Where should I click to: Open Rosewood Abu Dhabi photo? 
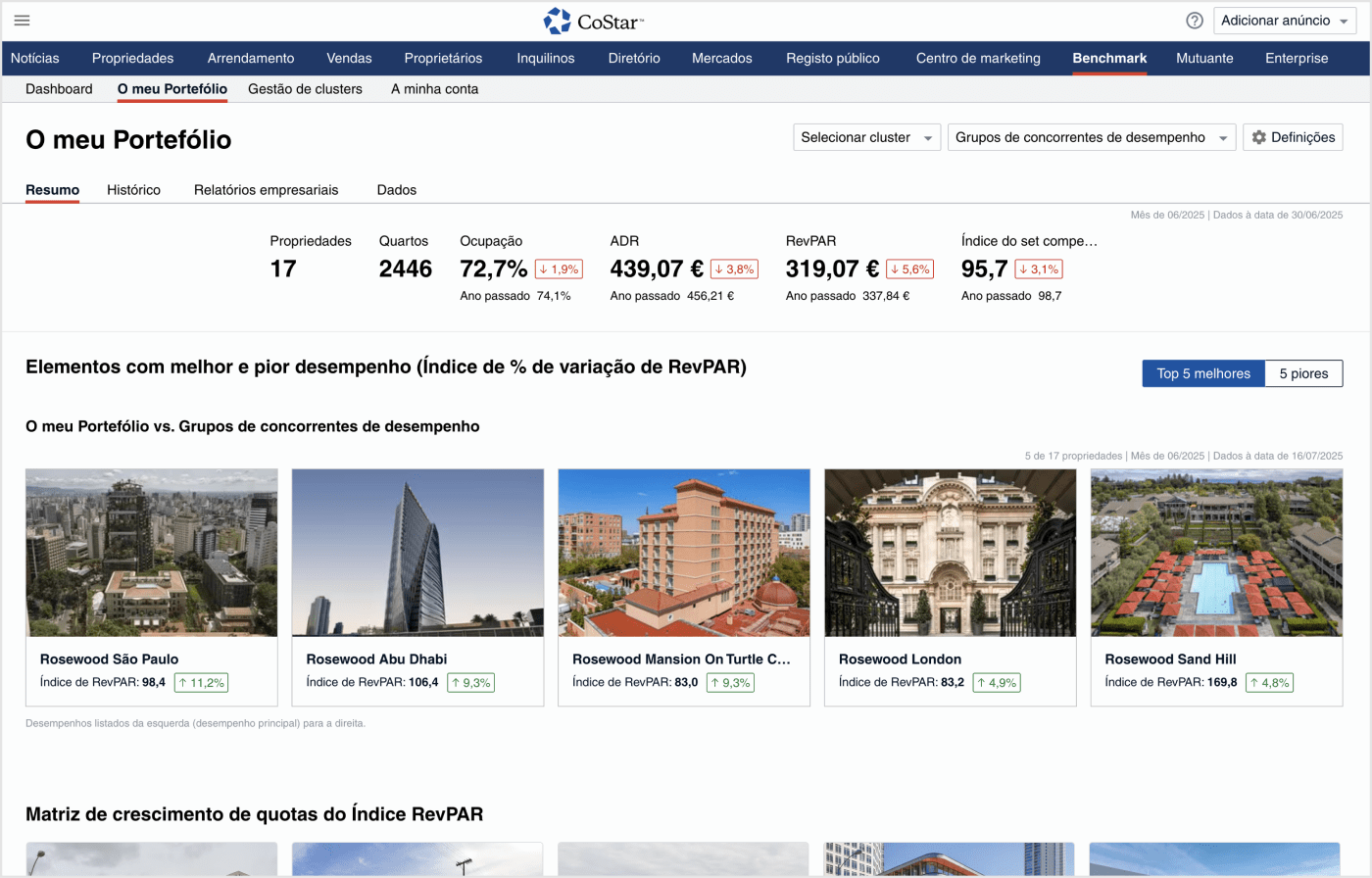(x=417, y=553)
